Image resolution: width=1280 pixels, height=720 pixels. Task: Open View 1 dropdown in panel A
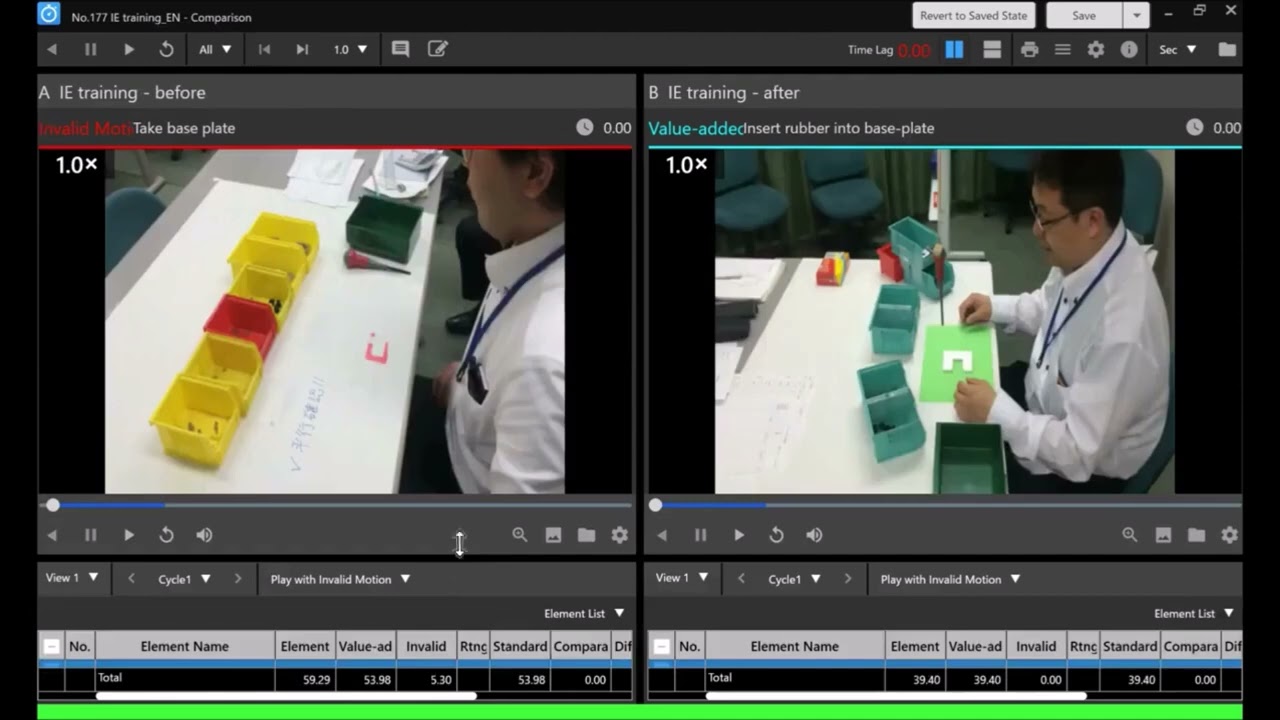point(72,578)
